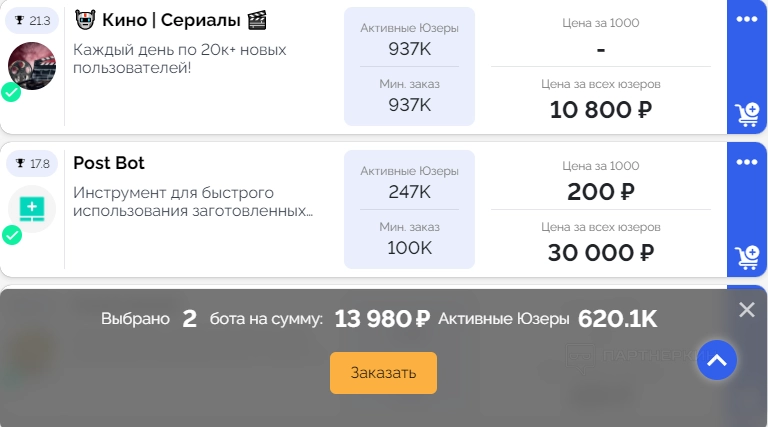Open three-dot menu for Post Bot
Image resolution: width=768 pixels, height=427 pixels.
point(747,162)
